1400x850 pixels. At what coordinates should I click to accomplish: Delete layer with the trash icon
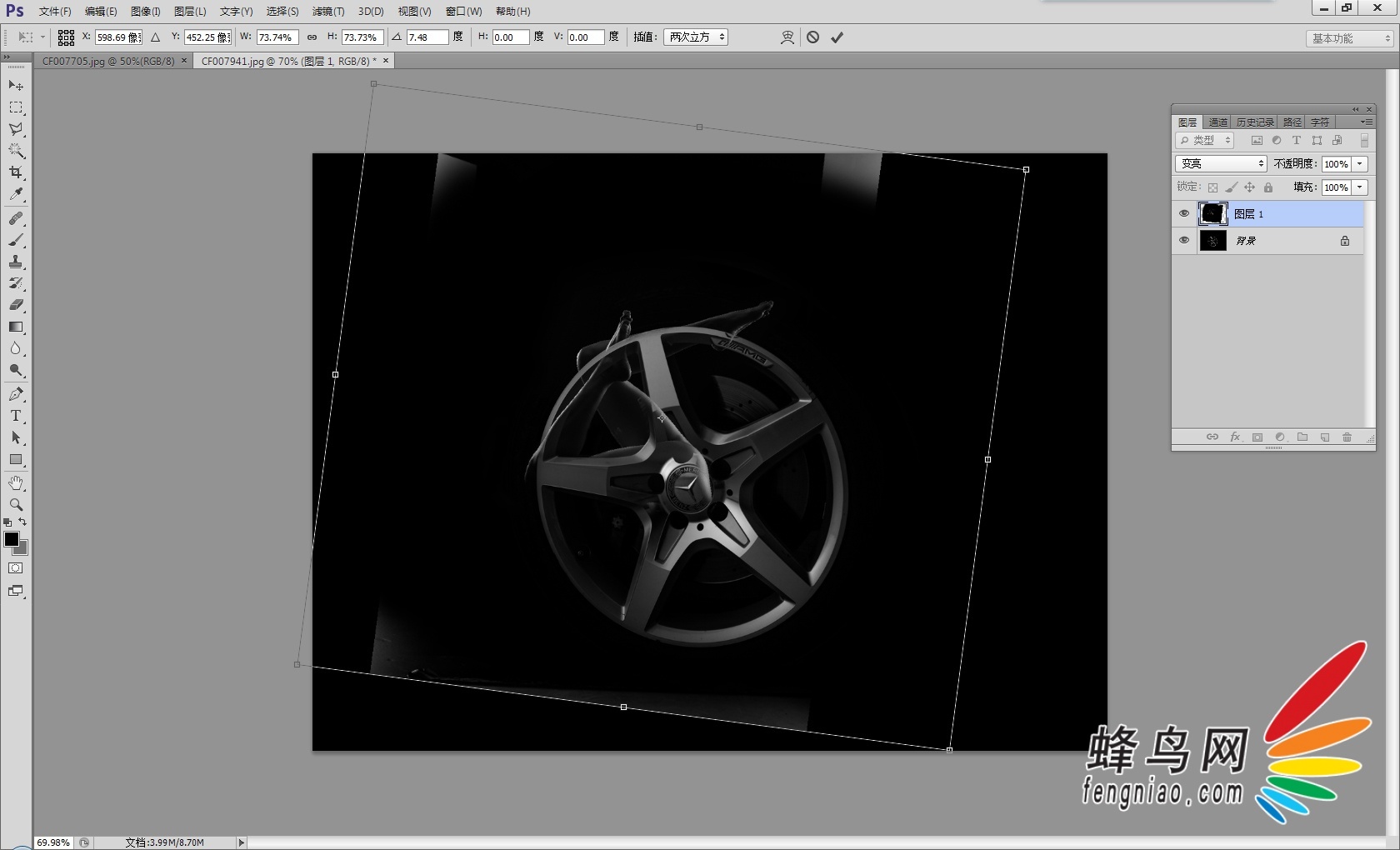click(1347, 437)
